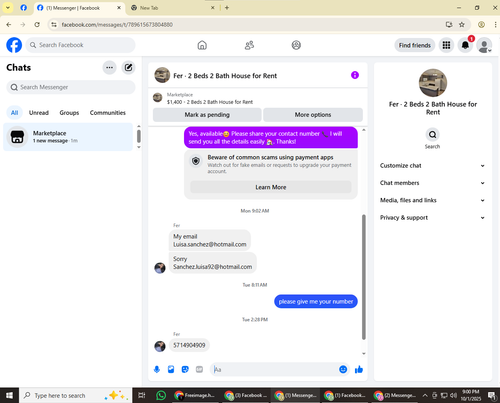Click Fer's avatar beside phone number message

[x=160, y=346]
